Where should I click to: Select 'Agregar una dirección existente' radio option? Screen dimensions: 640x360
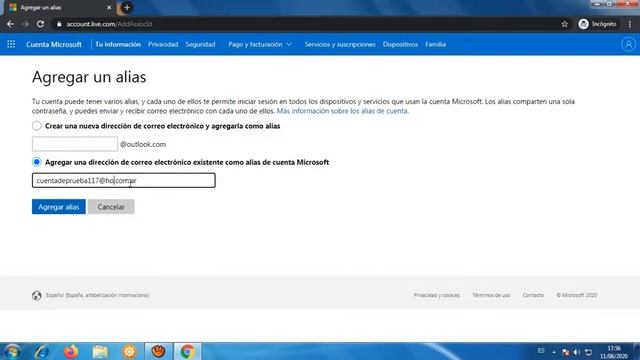37,162
